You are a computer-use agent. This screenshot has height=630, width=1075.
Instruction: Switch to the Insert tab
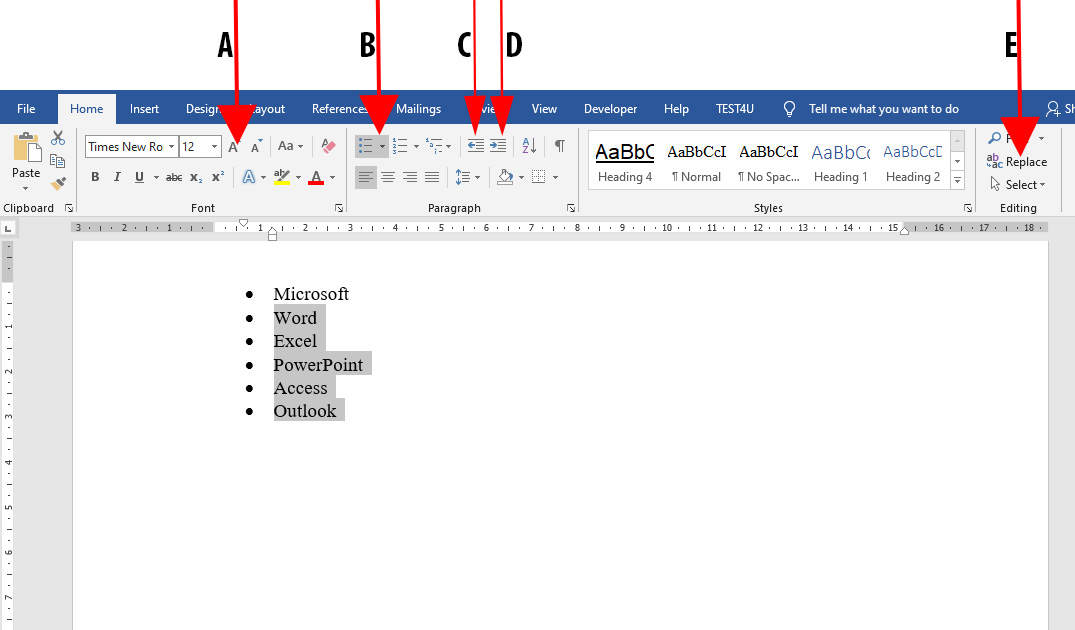[144, 108]
